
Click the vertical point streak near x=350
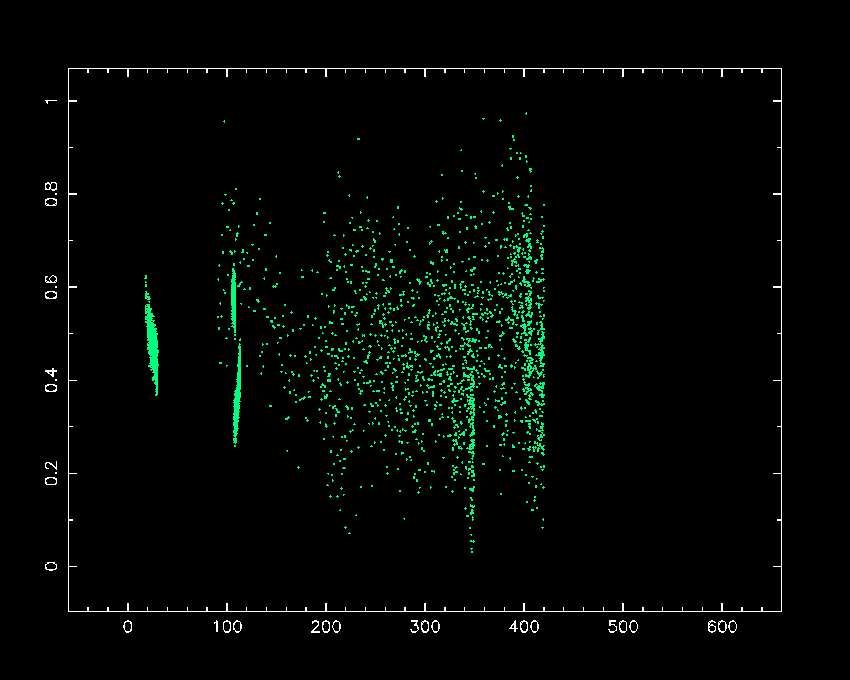tap(472, 461)
